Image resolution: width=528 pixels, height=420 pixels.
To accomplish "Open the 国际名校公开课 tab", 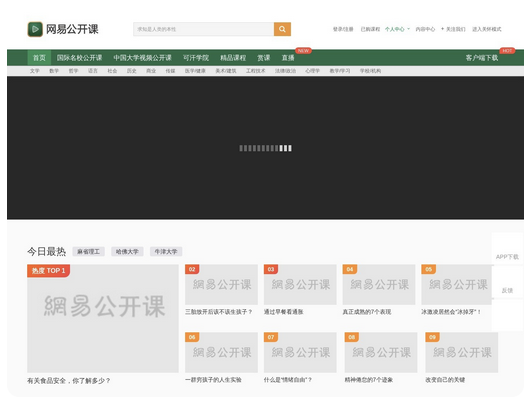I will [79, 58].
